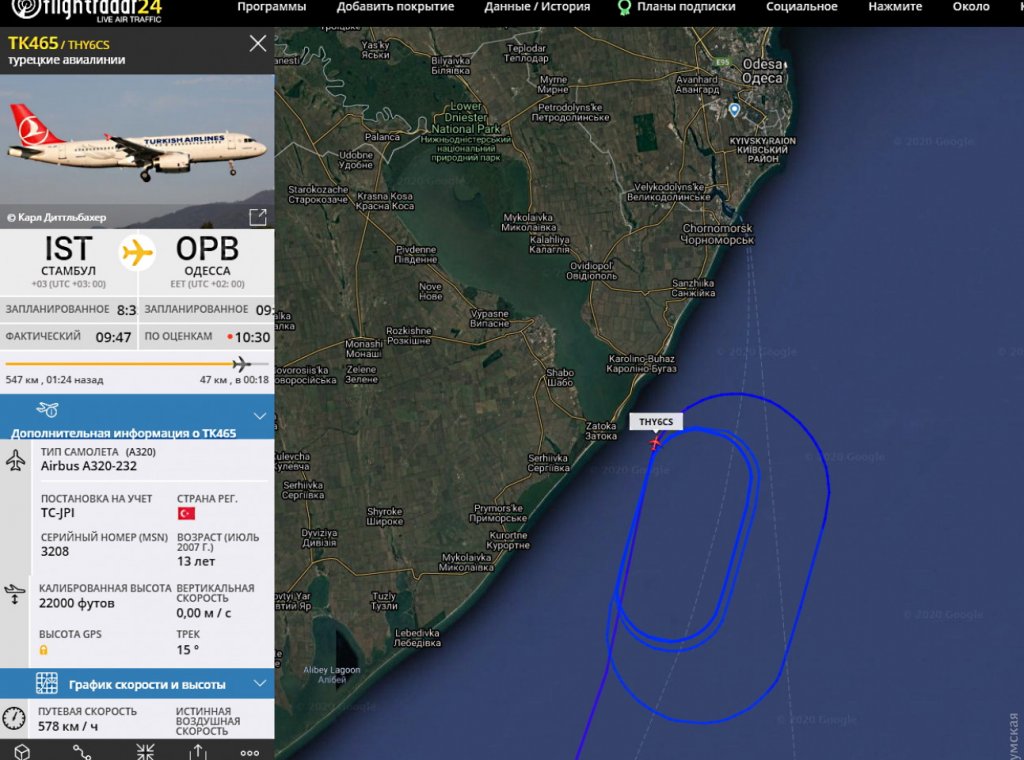Click the Turkish Airlines aircraft photo
Viewport: 1024px width, 760px height.
pos(137,151)
